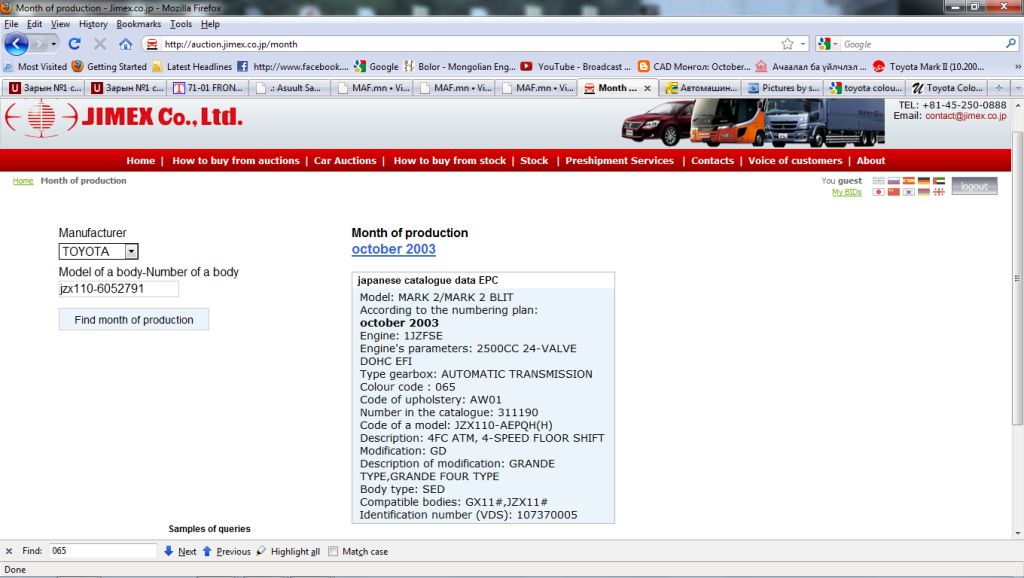This screenshot has width=1024, height=578.
Task: Open the TOYOTA manufacturer dropdown
Action: point(132,252)
